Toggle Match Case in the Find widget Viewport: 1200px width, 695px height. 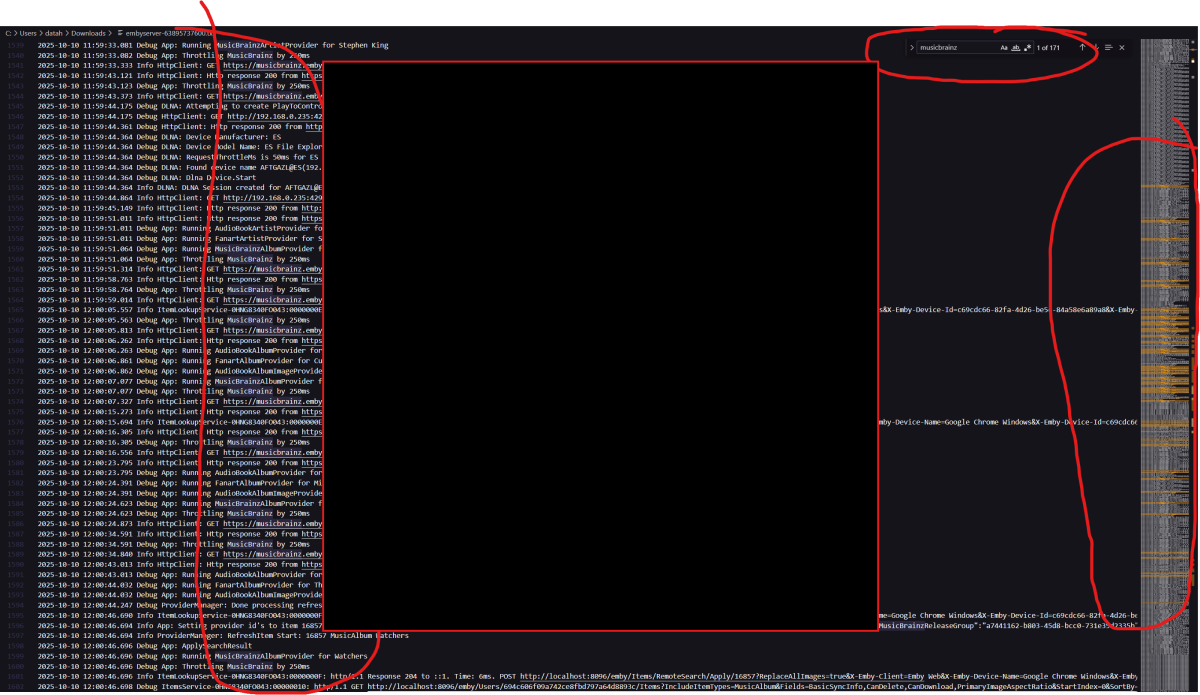(x=1003, y=47)
